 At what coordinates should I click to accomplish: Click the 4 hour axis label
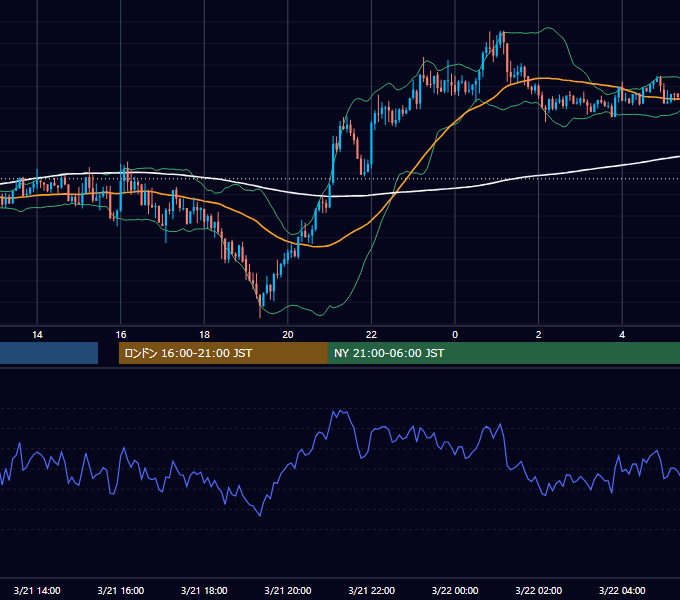[622, 335]
